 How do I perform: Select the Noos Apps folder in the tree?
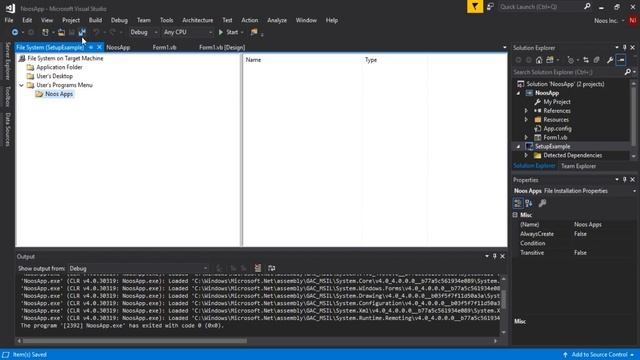[59, 94]
